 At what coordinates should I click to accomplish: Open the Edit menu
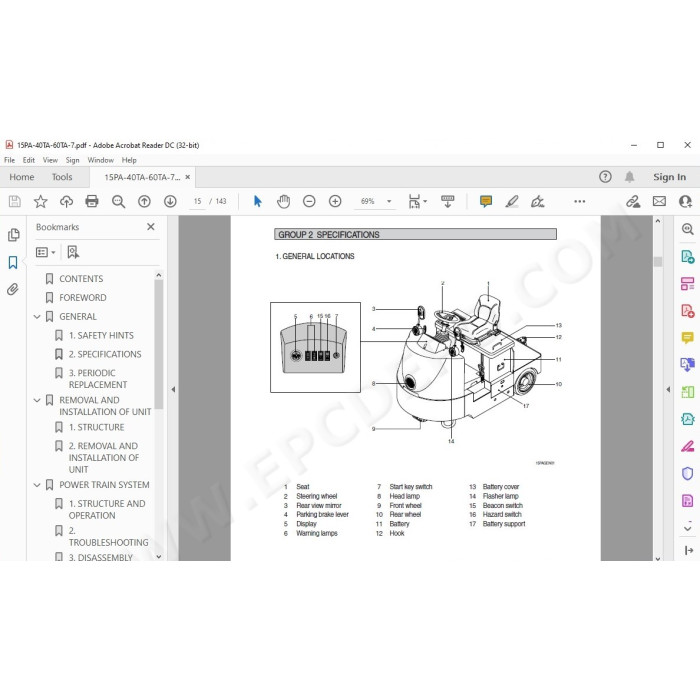[x=29, y=160]
